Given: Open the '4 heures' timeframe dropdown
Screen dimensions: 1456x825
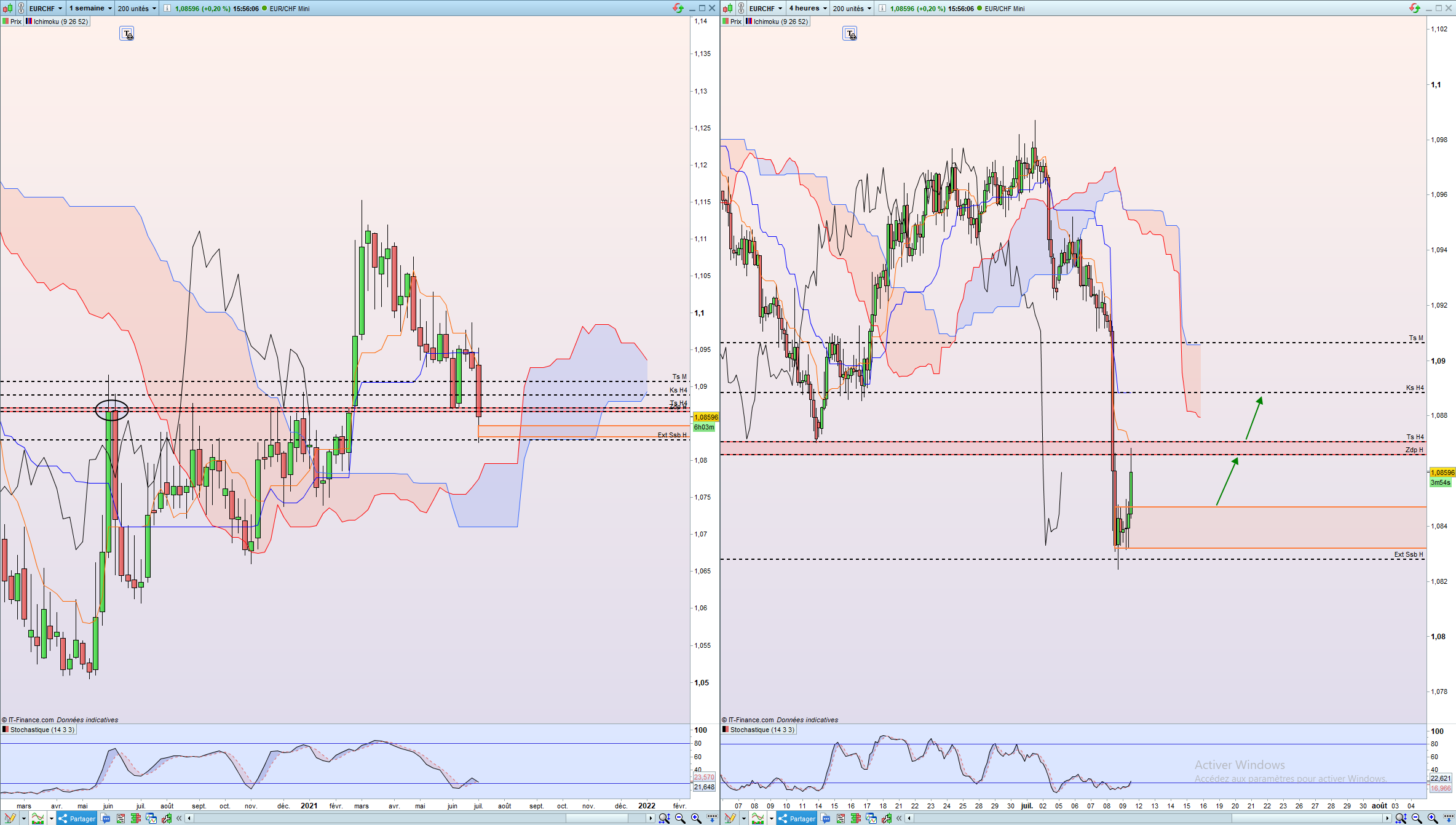Looking at the screenshot, I should coord(808,8).
